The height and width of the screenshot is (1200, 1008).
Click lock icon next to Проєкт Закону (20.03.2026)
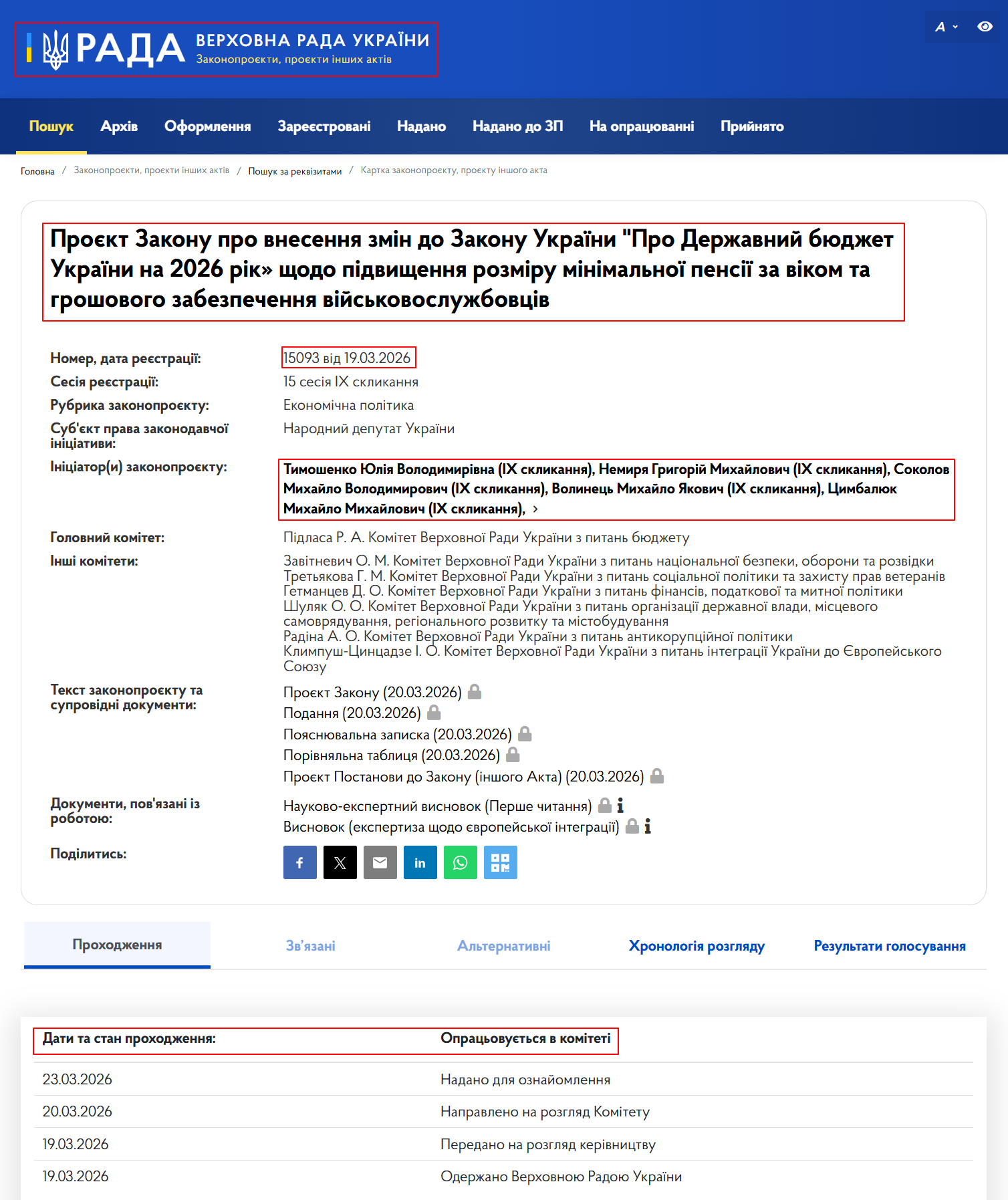pos(475,691)
